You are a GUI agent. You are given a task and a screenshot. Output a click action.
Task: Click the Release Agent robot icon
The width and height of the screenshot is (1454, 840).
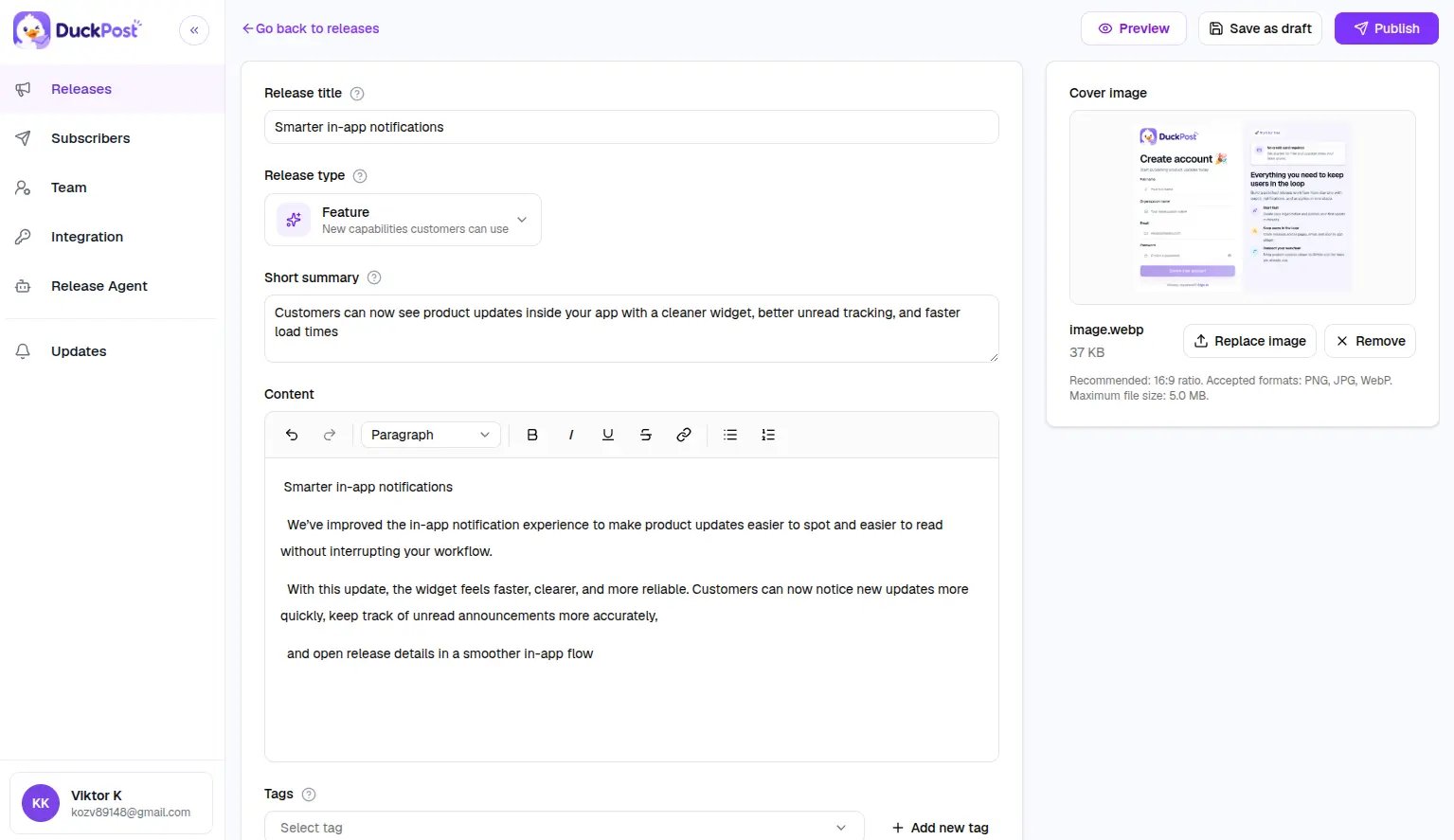24,286
